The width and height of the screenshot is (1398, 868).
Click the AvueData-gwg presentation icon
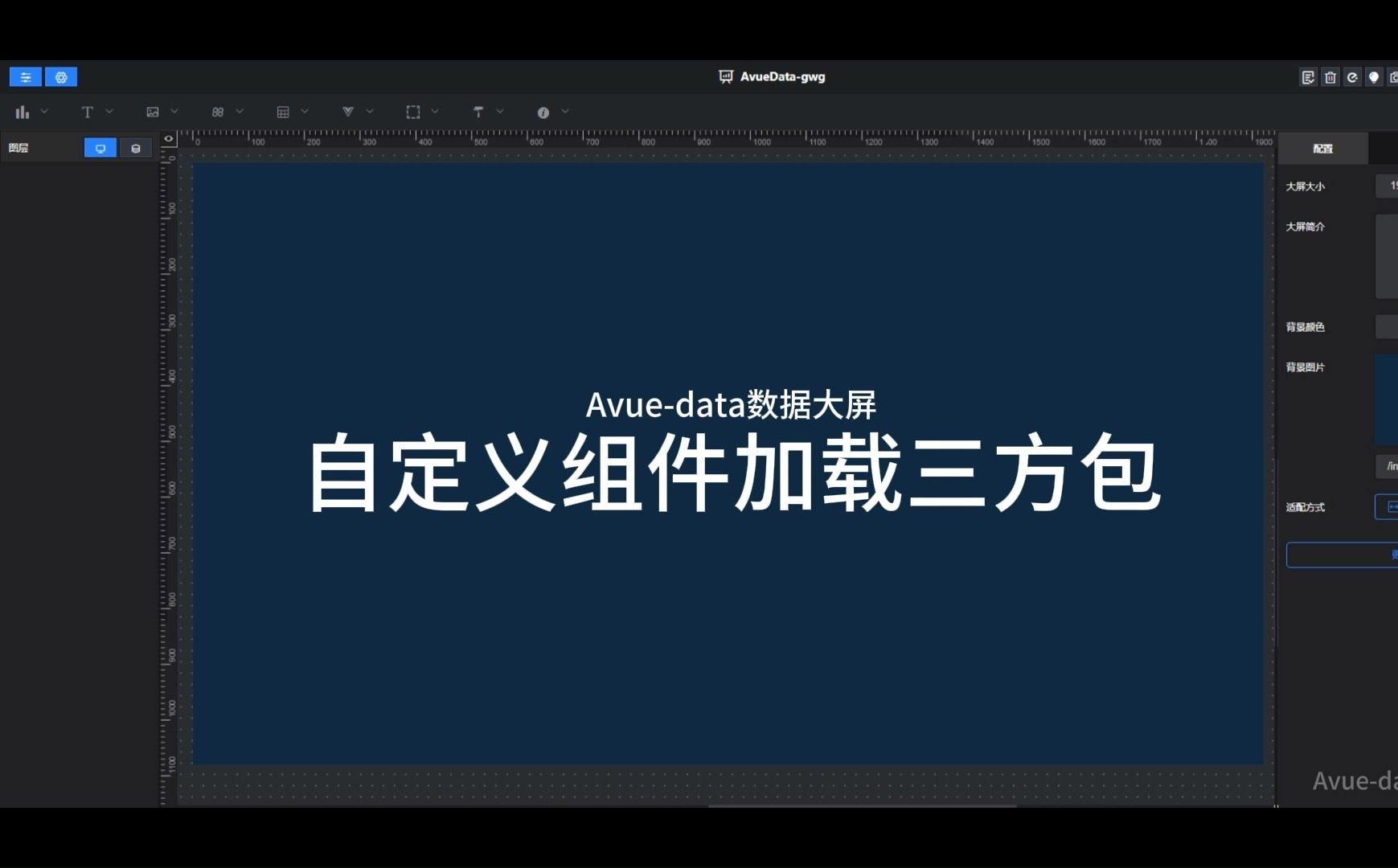pos(726,76)
